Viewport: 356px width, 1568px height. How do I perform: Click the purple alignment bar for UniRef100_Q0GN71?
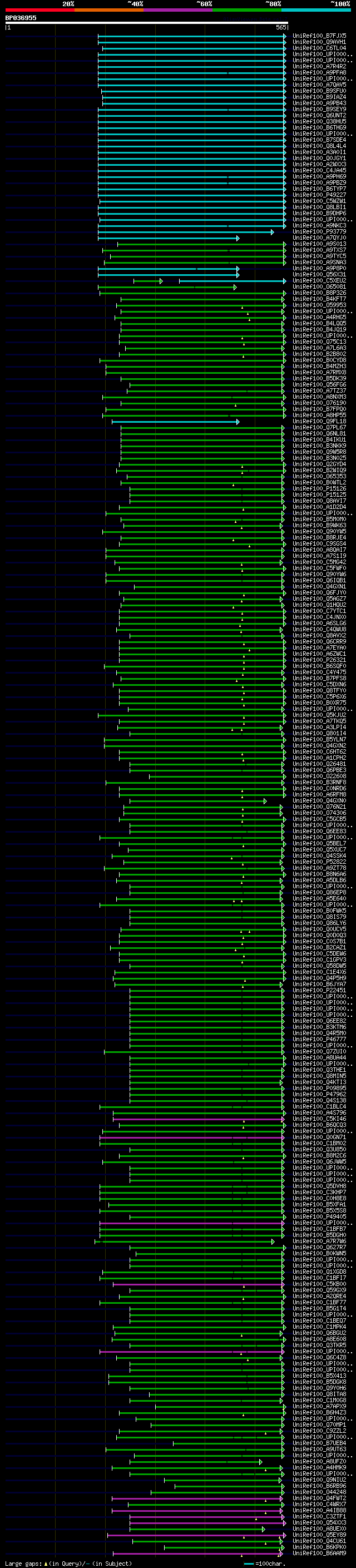192,1137
